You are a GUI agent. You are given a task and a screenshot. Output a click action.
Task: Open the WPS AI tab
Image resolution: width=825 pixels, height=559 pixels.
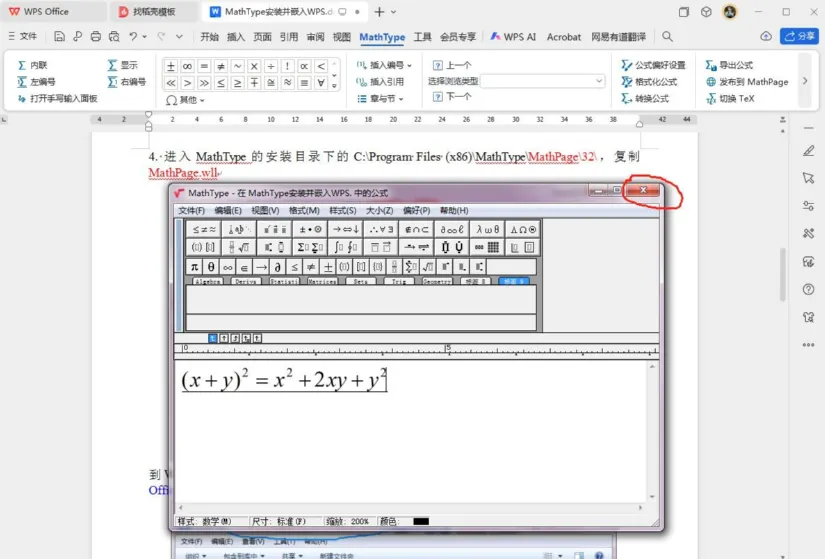pyautogui.click(x=513, y=37)
